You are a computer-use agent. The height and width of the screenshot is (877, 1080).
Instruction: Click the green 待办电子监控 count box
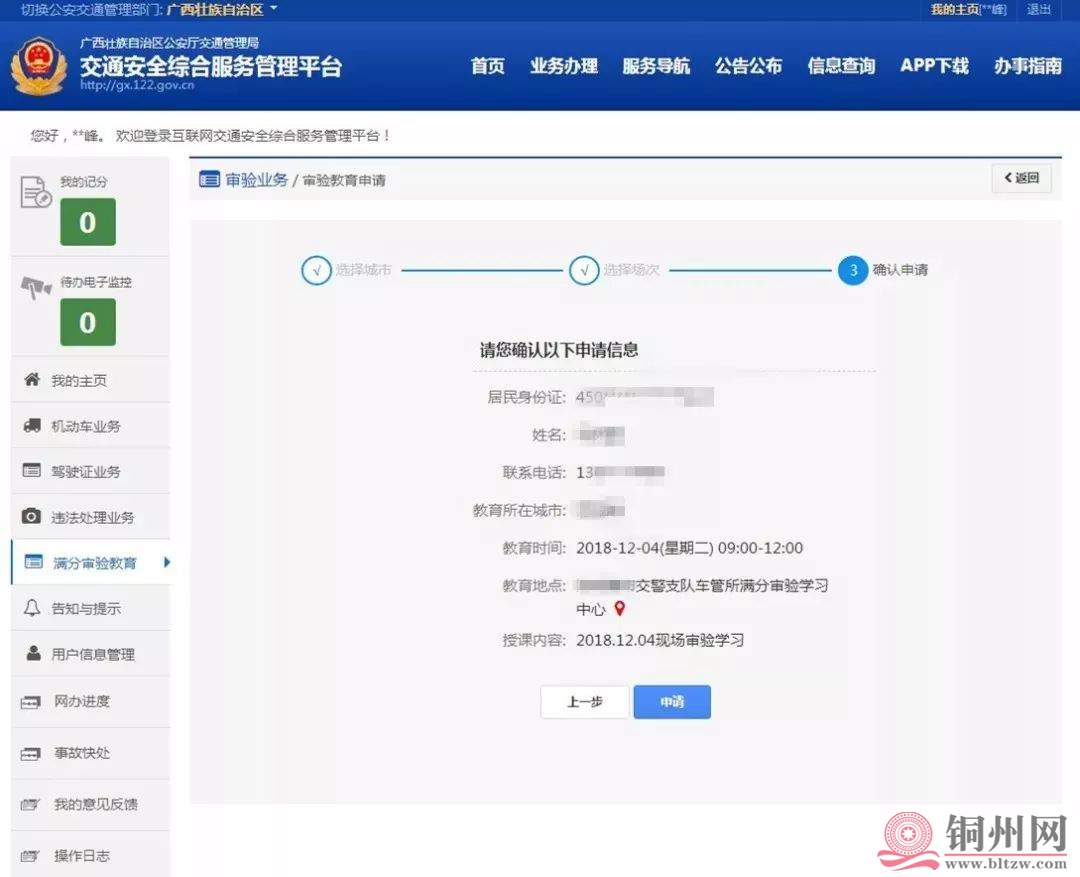pyautogui.click(x=87, y=322)
